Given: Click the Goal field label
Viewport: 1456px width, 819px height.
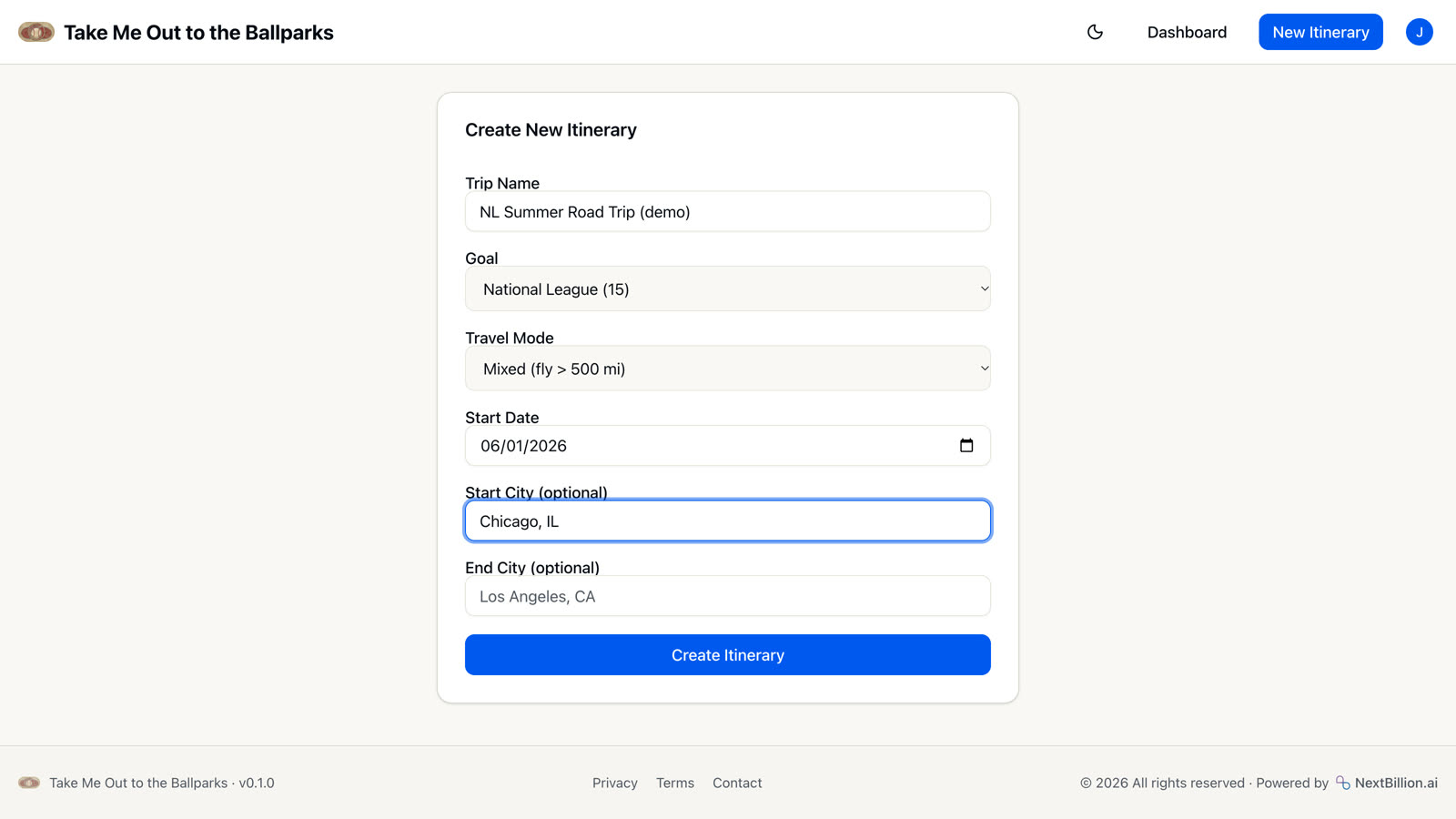Looking at the screenshot, I should coord(481,258).
